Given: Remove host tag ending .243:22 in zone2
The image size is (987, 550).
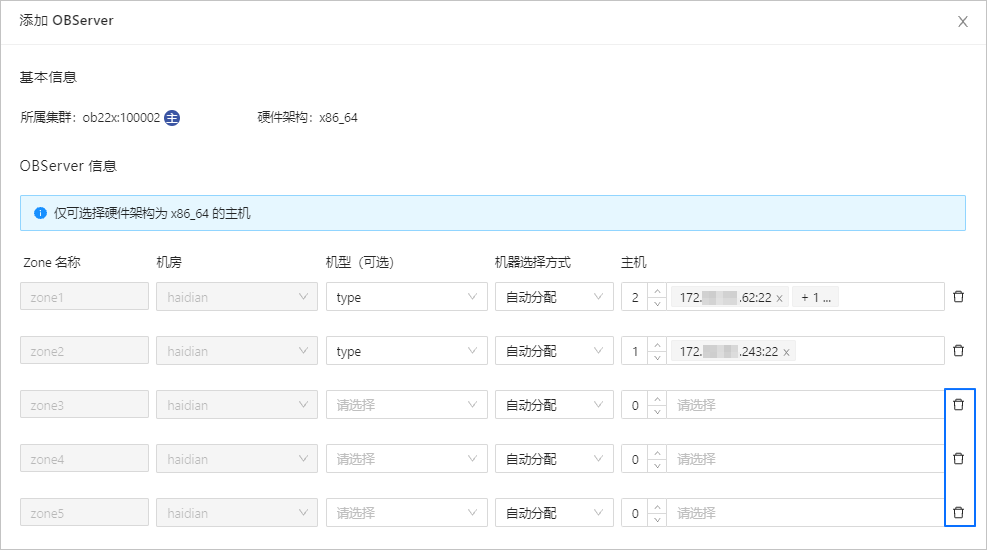Looking at the screenshot, I should point(786,352).
